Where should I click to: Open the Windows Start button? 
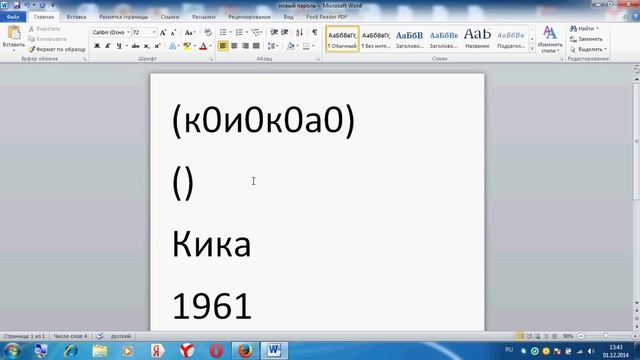click(x=13, y=351)
